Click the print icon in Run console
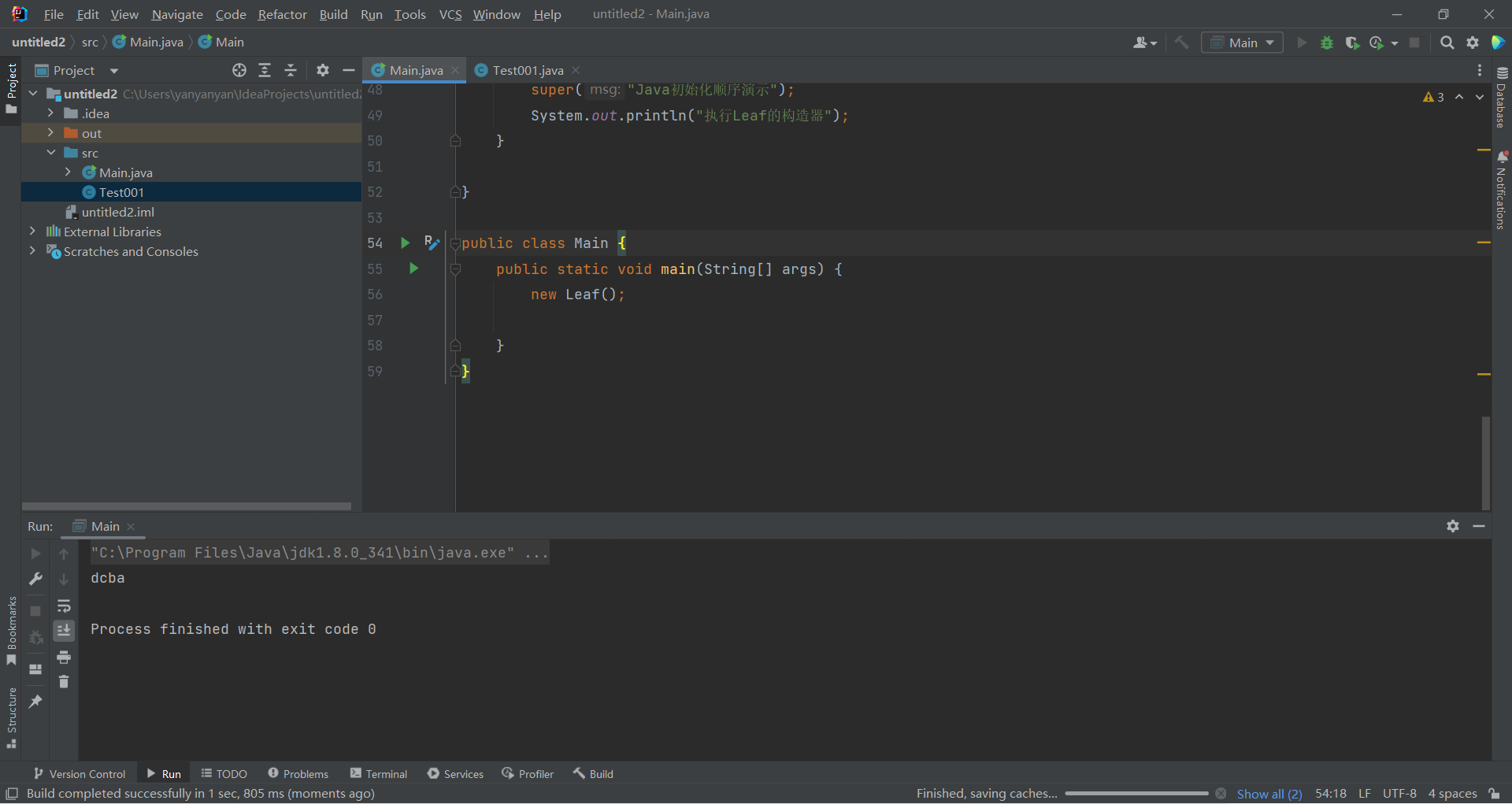This screenshot has height=804, width=1512. tap(64, 658)
